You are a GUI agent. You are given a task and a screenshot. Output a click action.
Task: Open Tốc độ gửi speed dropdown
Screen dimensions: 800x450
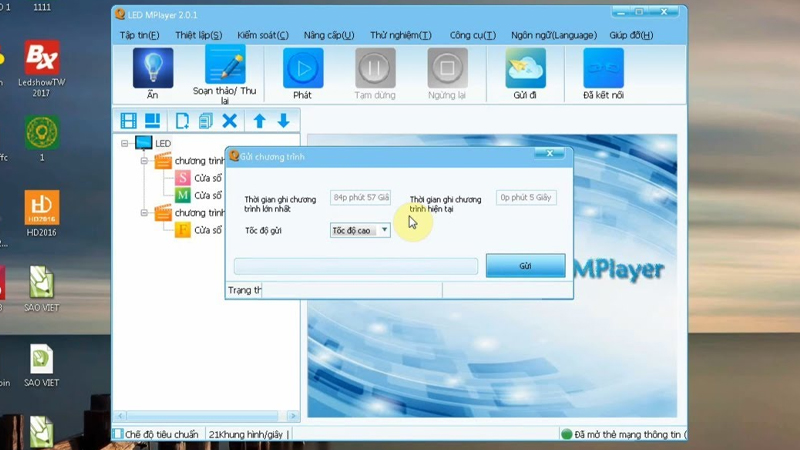tap(360, 231)
